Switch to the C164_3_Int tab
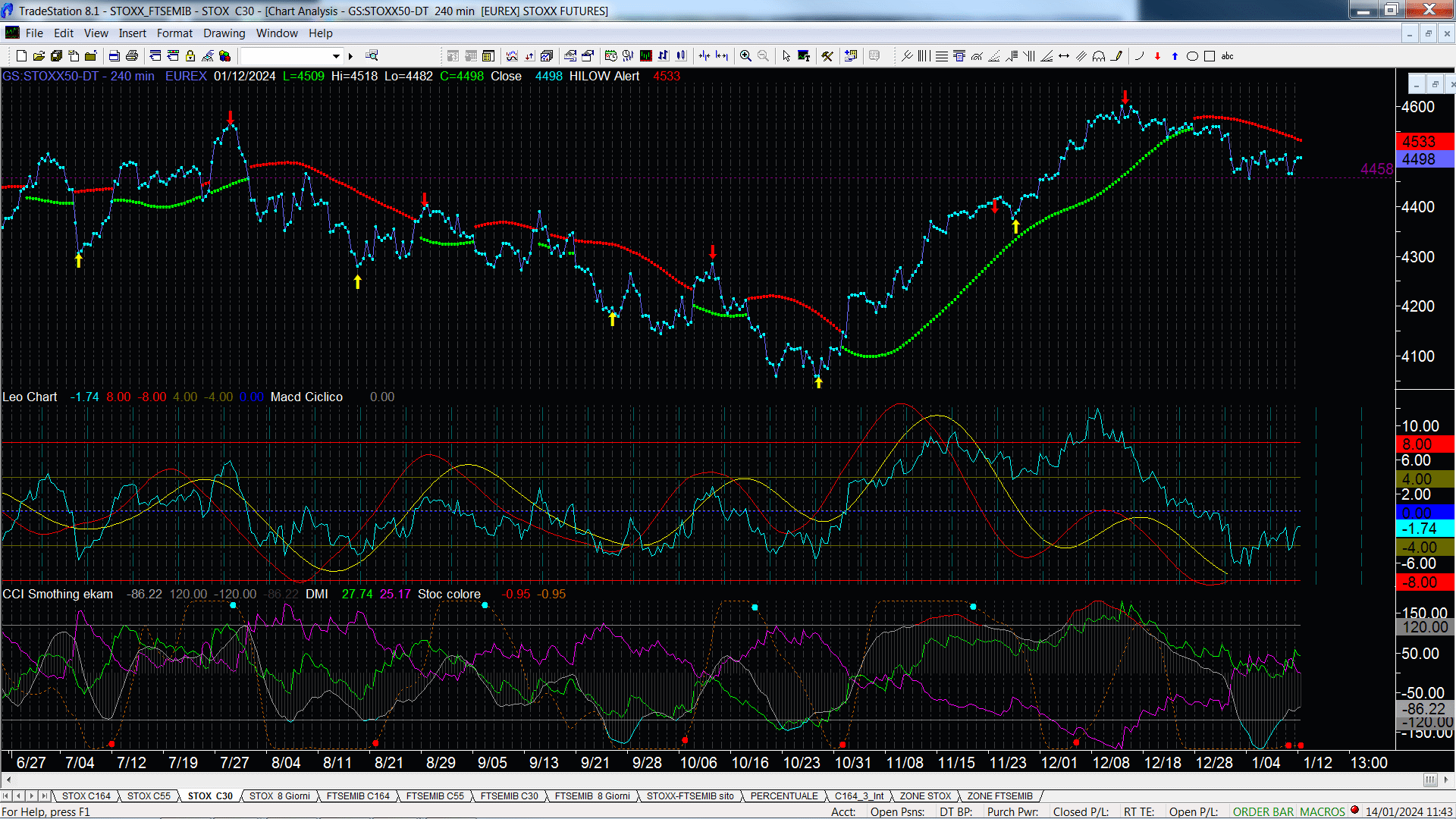 point(859,796)
